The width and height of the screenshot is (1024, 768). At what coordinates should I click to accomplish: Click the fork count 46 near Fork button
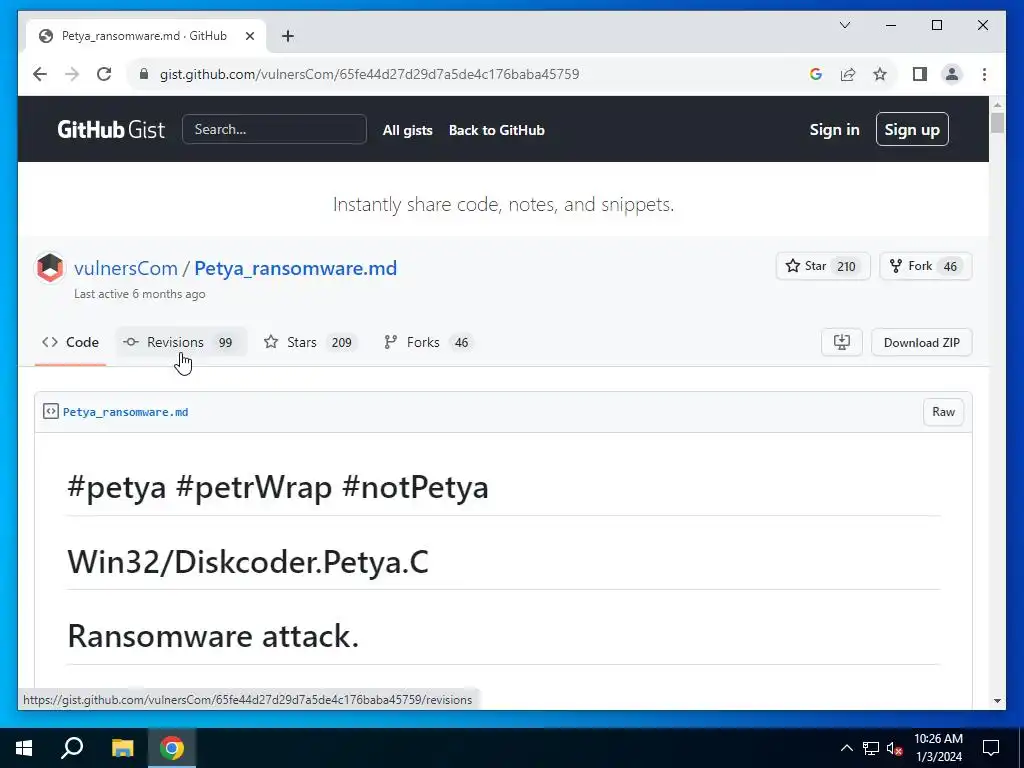(950, 266)
